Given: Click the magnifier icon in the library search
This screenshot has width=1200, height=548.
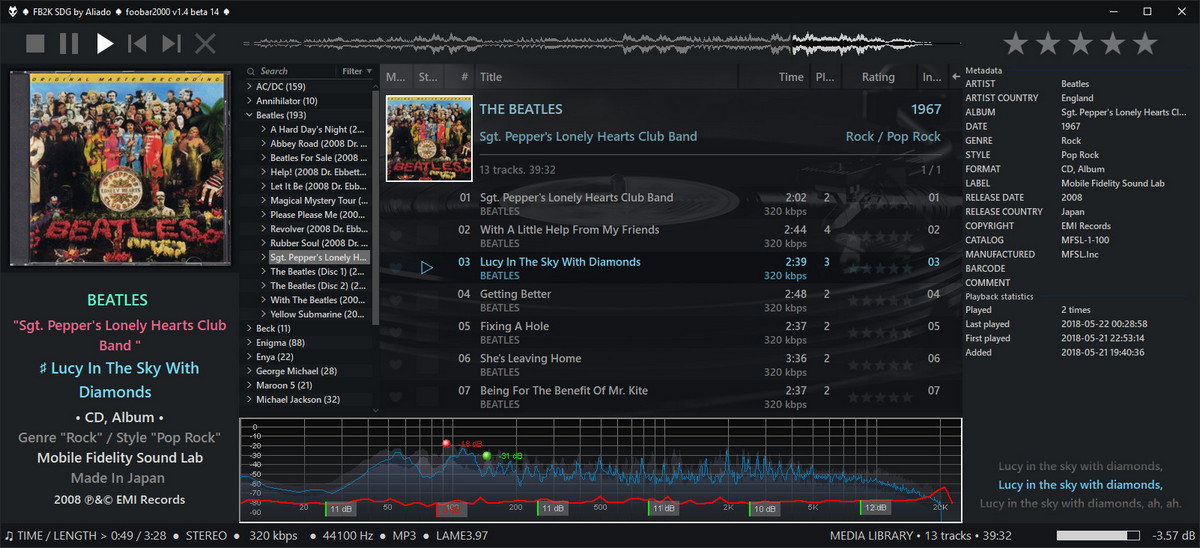Looking at the screenshot, I should [x=252, y=72].
